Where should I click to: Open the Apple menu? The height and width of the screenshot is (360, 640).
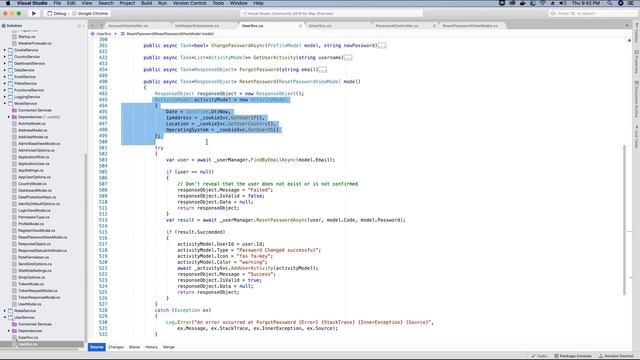[x=8, y=3]
